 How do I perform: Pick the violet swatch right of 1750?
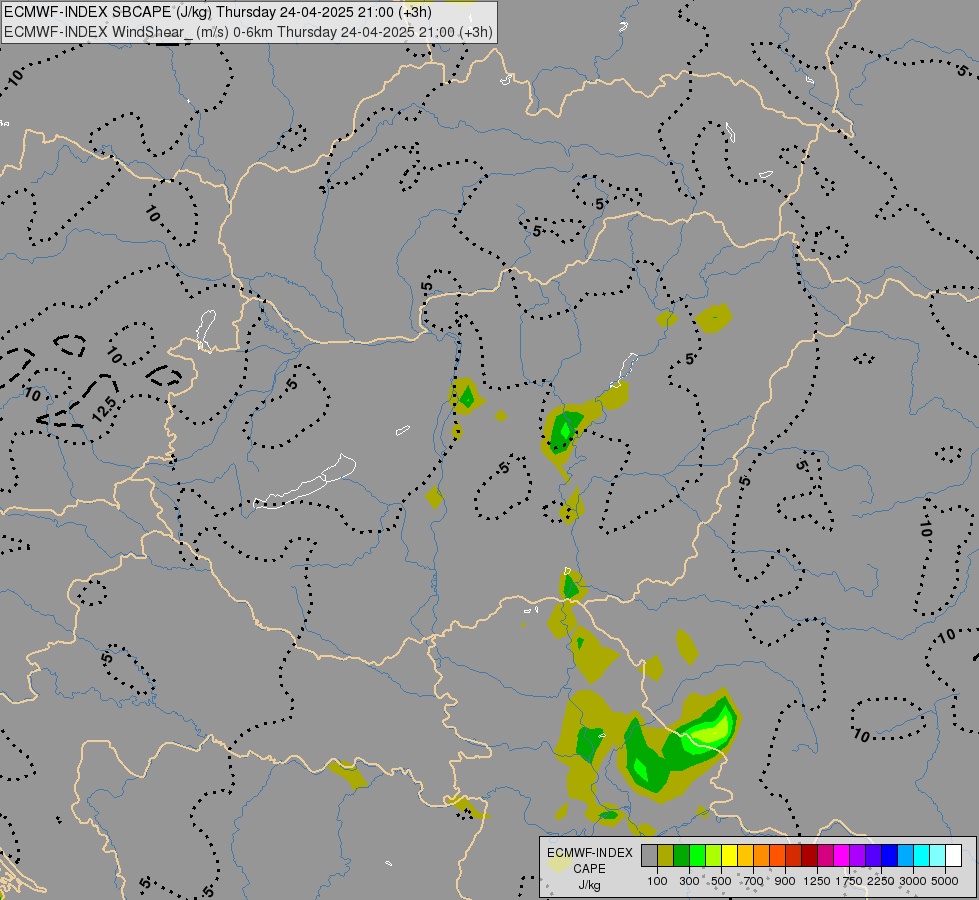point(858,856)
